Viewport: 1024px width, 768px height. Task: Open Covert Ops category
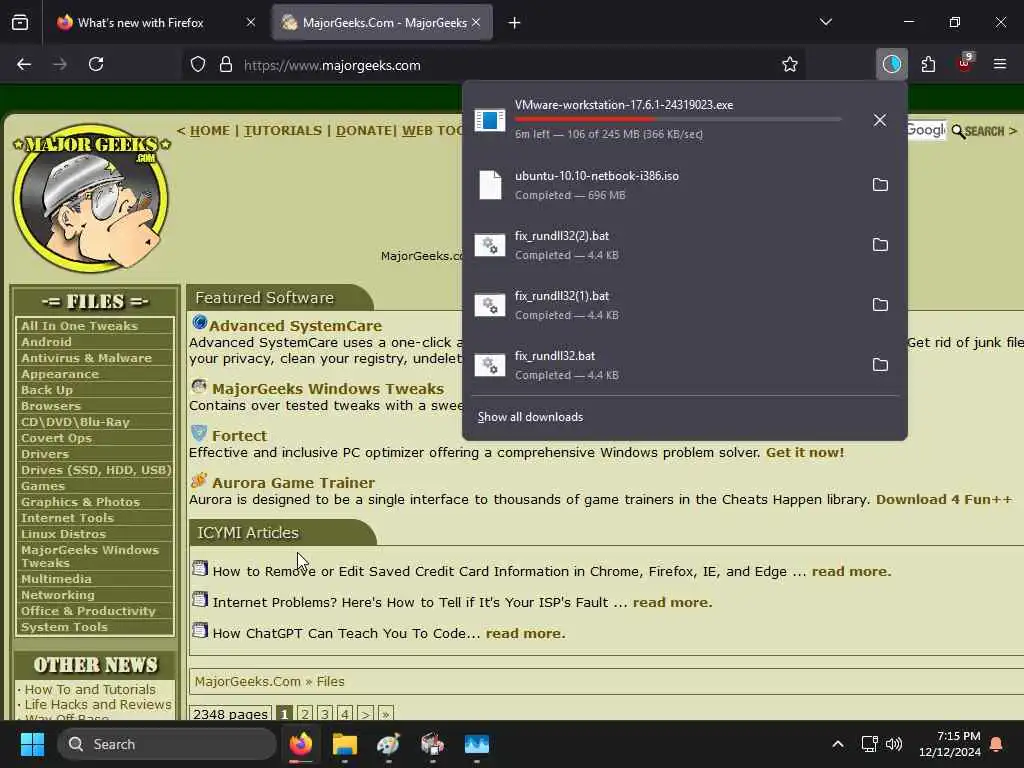pos(56,438)
